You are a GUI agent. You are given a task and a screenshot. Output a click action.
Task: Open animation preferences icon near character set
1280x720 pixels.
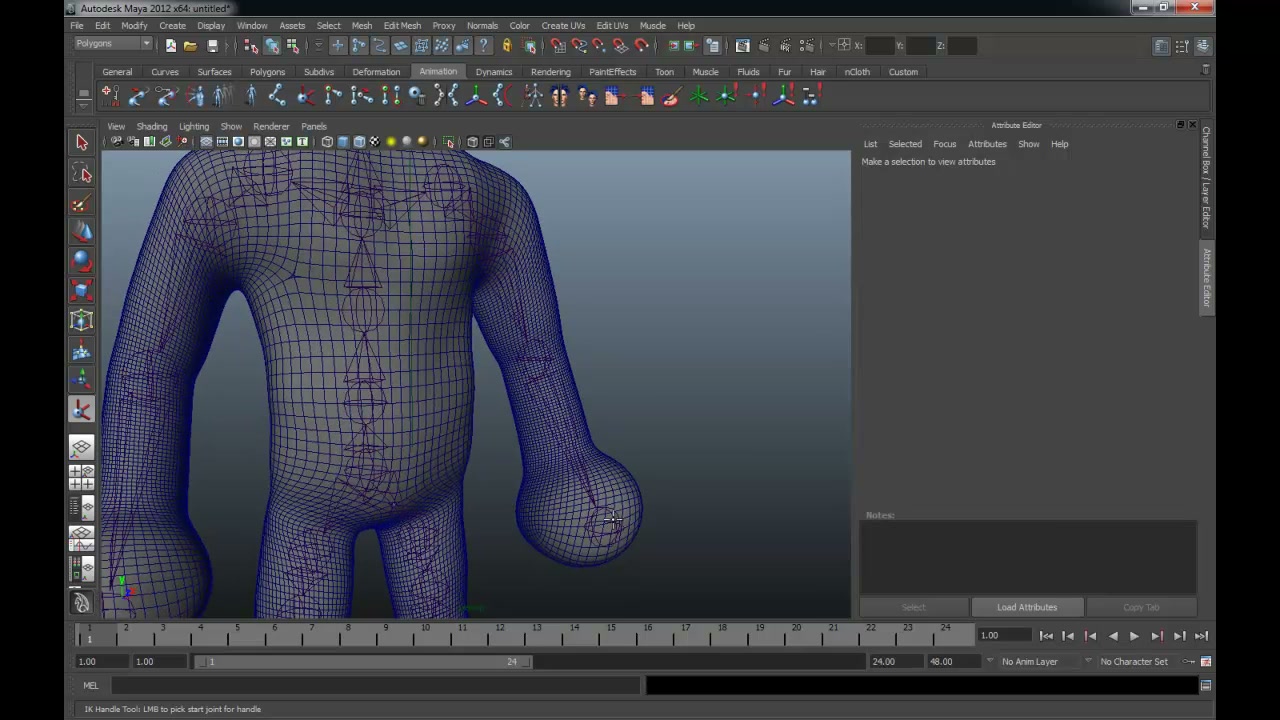pos(1206,661)
